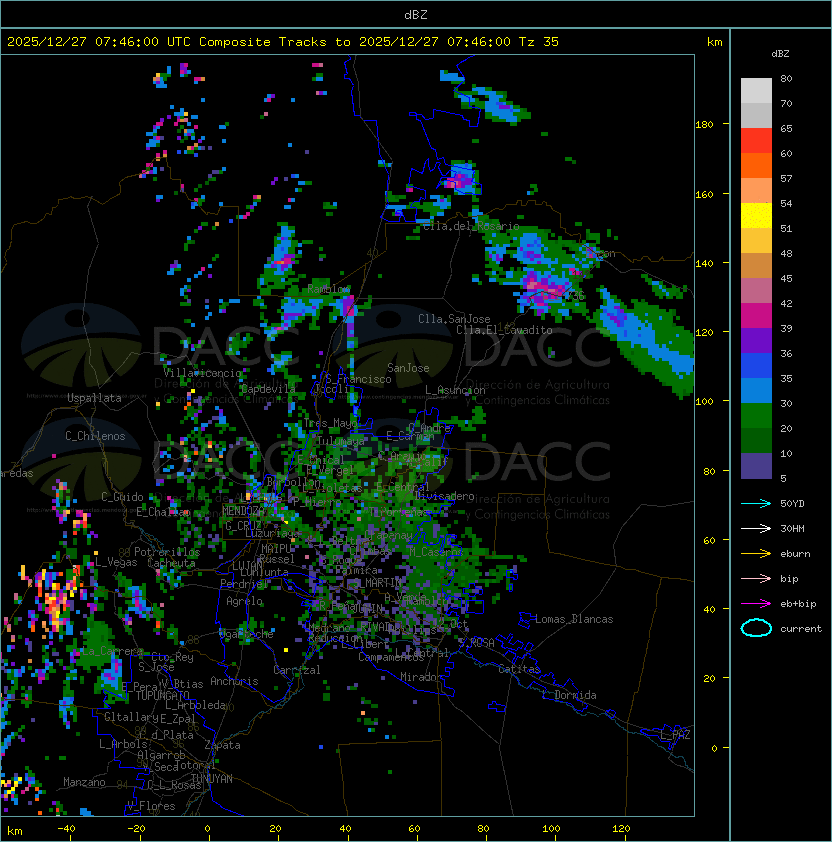Click the '180' km tick on vertical axis
The height and width of the screenshot is (842, 832).
pyautogui.click(x=704, y=125)
